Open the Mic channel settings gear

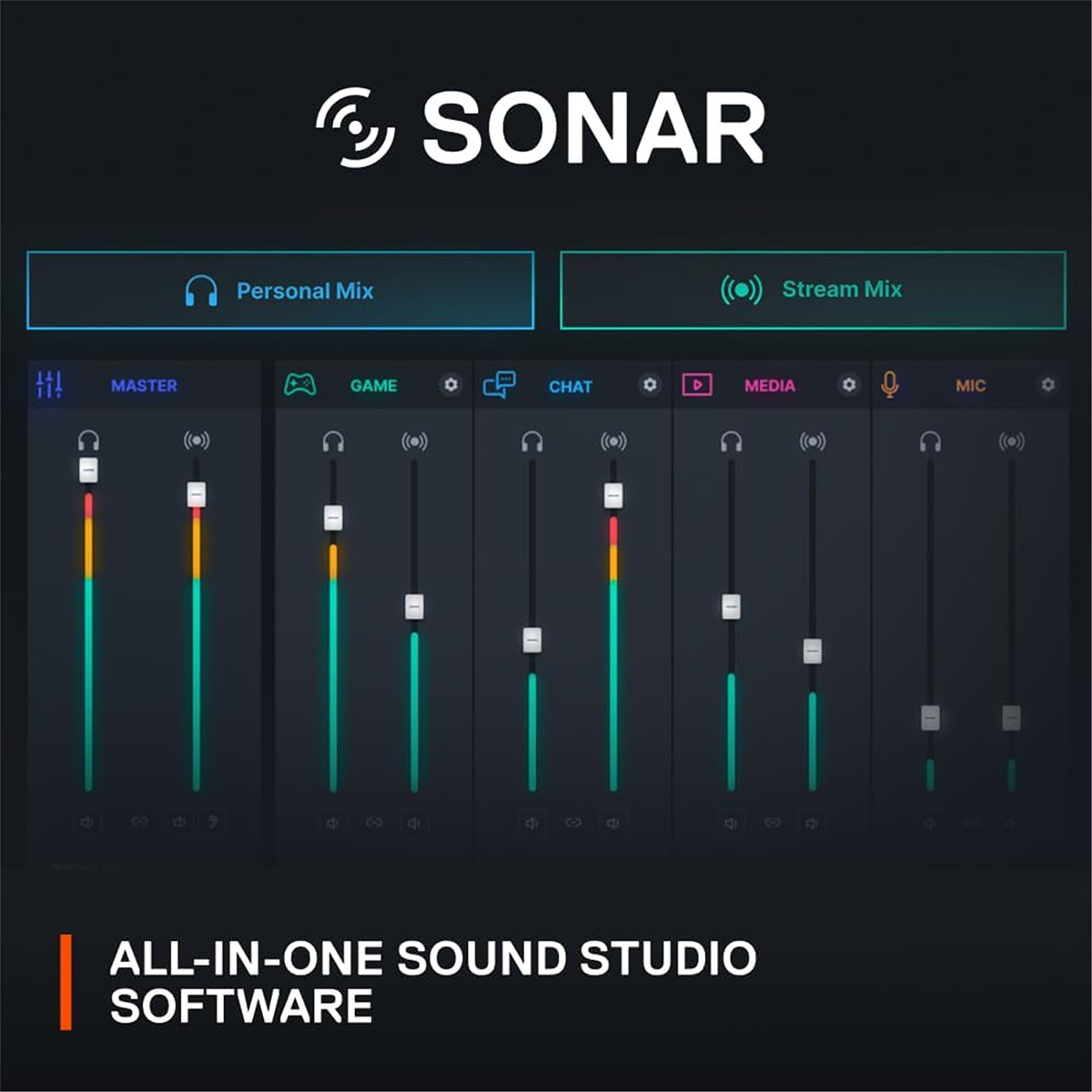point(1047,386)
